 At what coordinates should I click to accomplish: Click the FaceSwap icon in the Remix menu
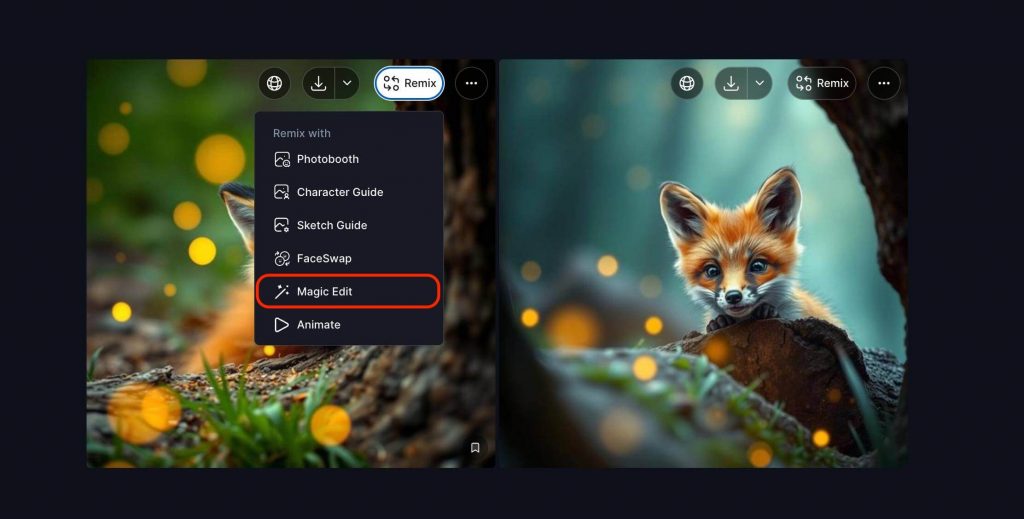click(x=282, y=258)
